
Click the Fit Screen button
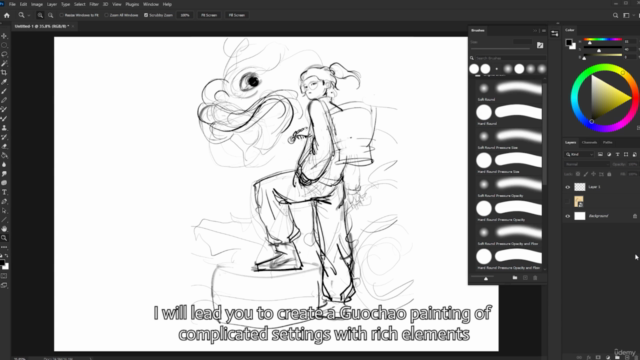(209, 15)
